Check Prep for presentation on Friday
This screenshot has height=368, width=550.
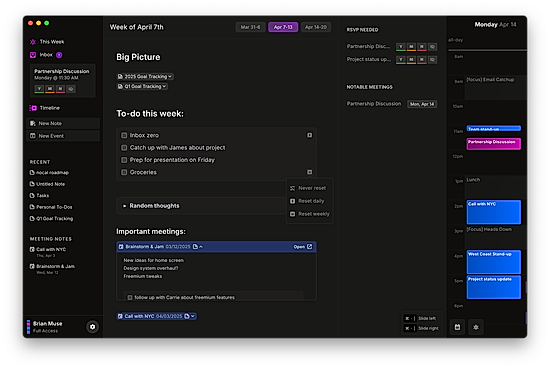(x=124, y=160)
